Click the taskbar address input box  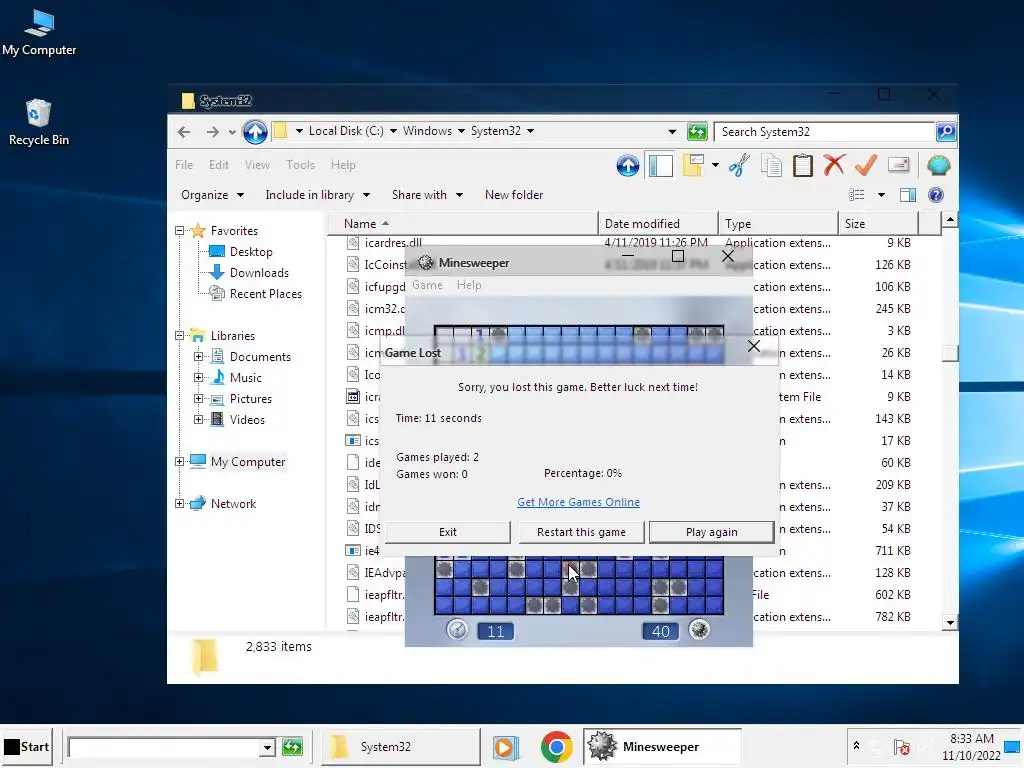pos(164,747)
